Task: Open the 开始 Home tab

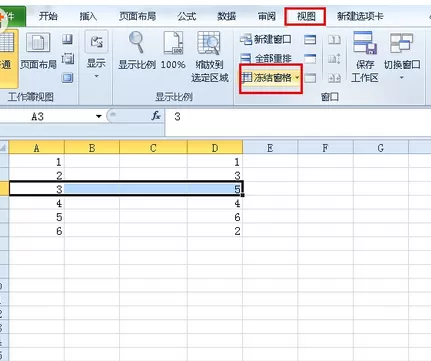Action: point(48,16)
